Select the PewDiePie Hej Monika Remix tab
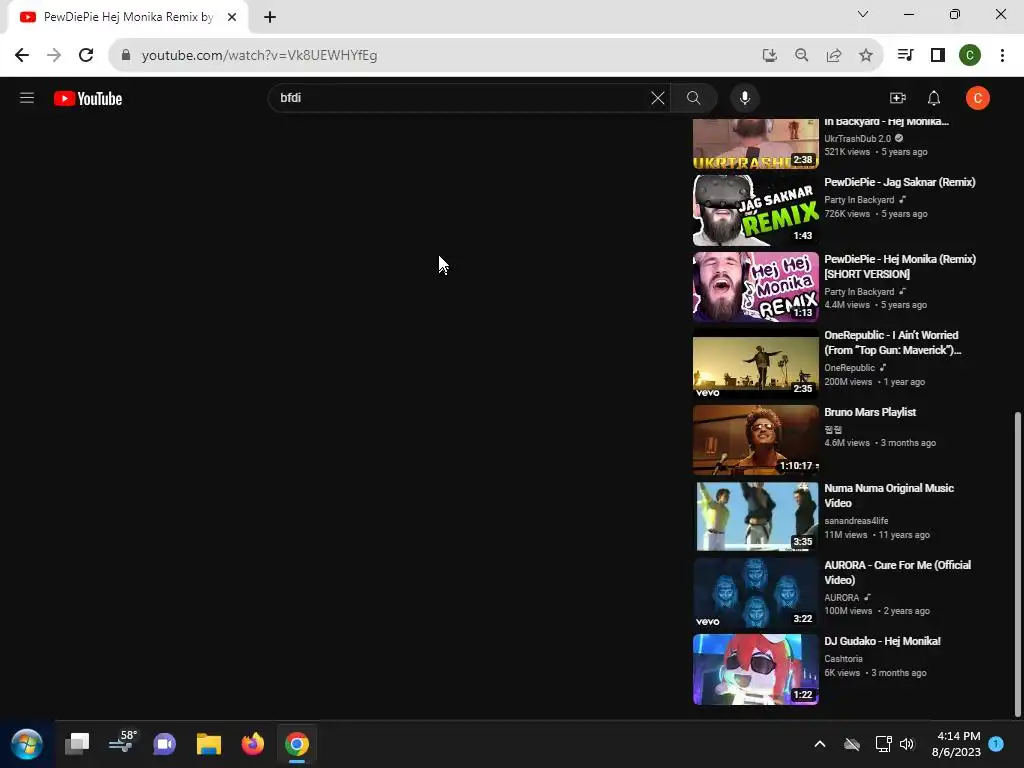Viewport: 1024px width, 768px height. click(128, 17)
